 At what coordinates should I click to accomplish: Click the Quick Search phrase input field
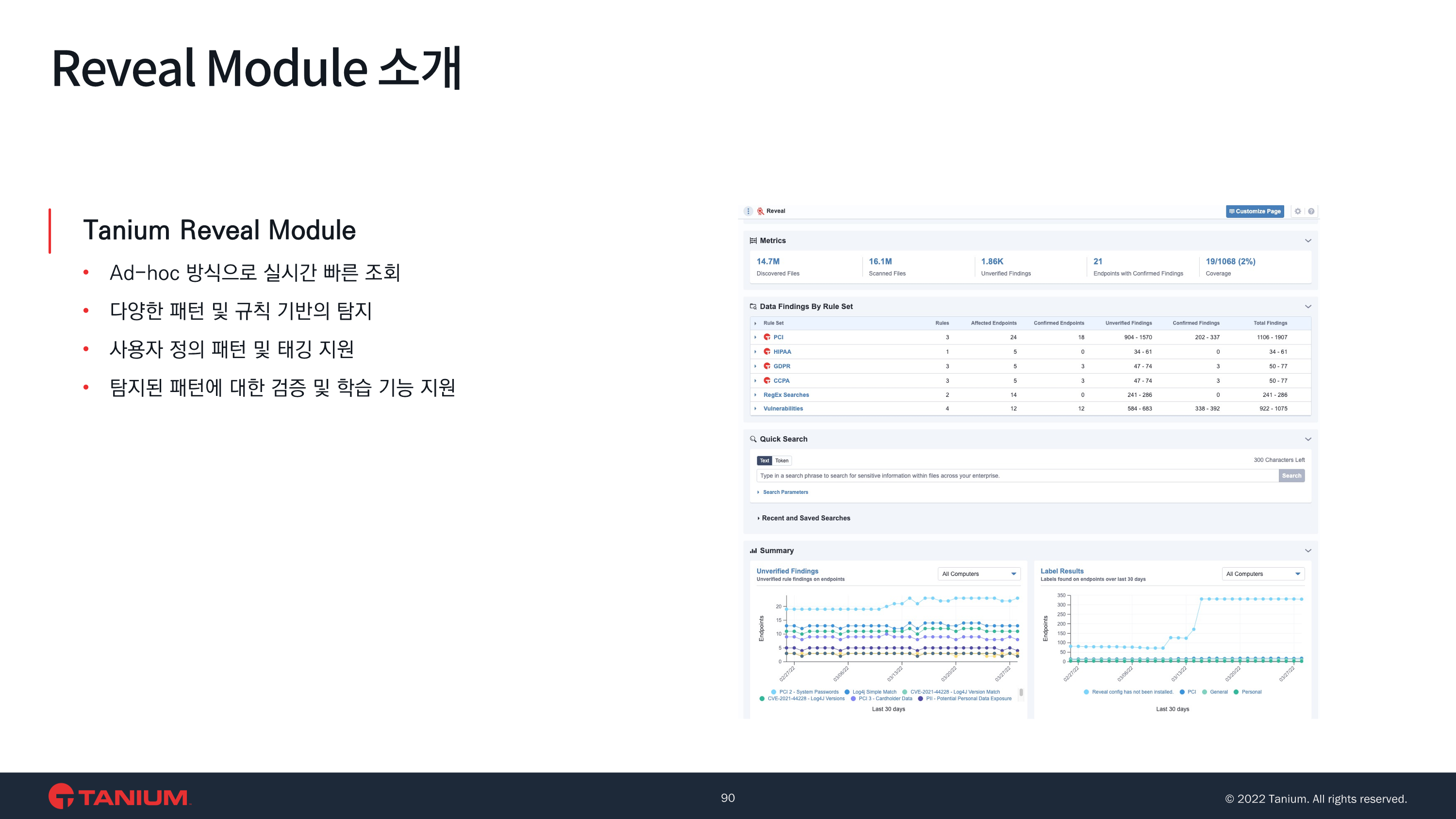tap(1017, 476)
